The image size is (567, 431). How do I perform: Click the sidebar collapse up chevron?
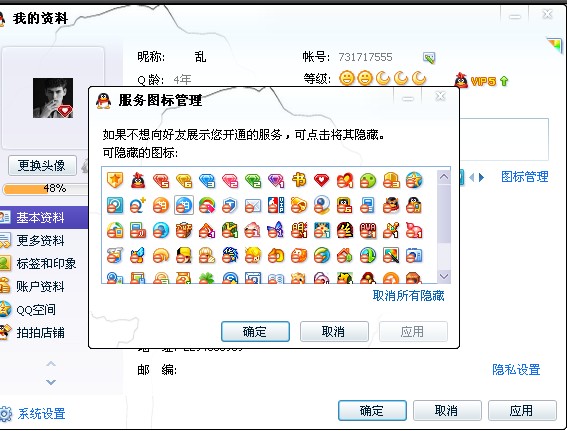(x=51, y=364)
